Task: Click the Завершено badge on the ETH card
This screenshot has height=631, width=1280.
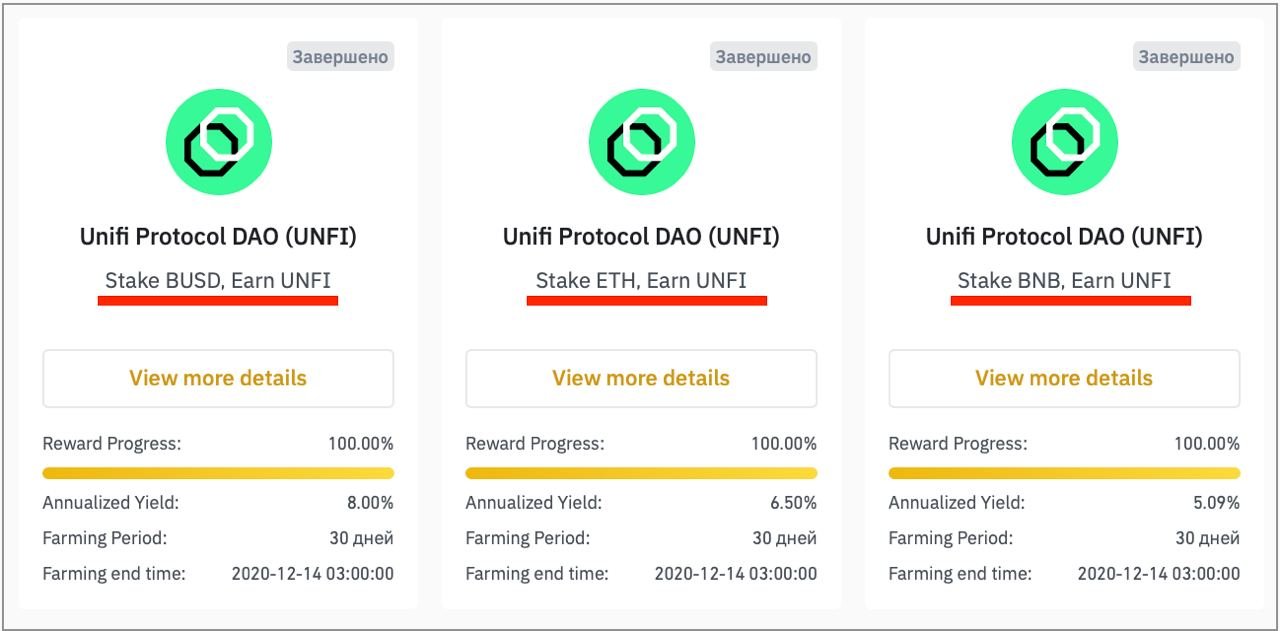Action: click(x=763, y=56)
